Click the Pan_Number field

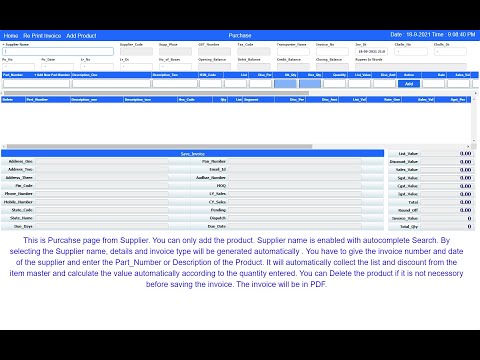(x=295, y=161)
